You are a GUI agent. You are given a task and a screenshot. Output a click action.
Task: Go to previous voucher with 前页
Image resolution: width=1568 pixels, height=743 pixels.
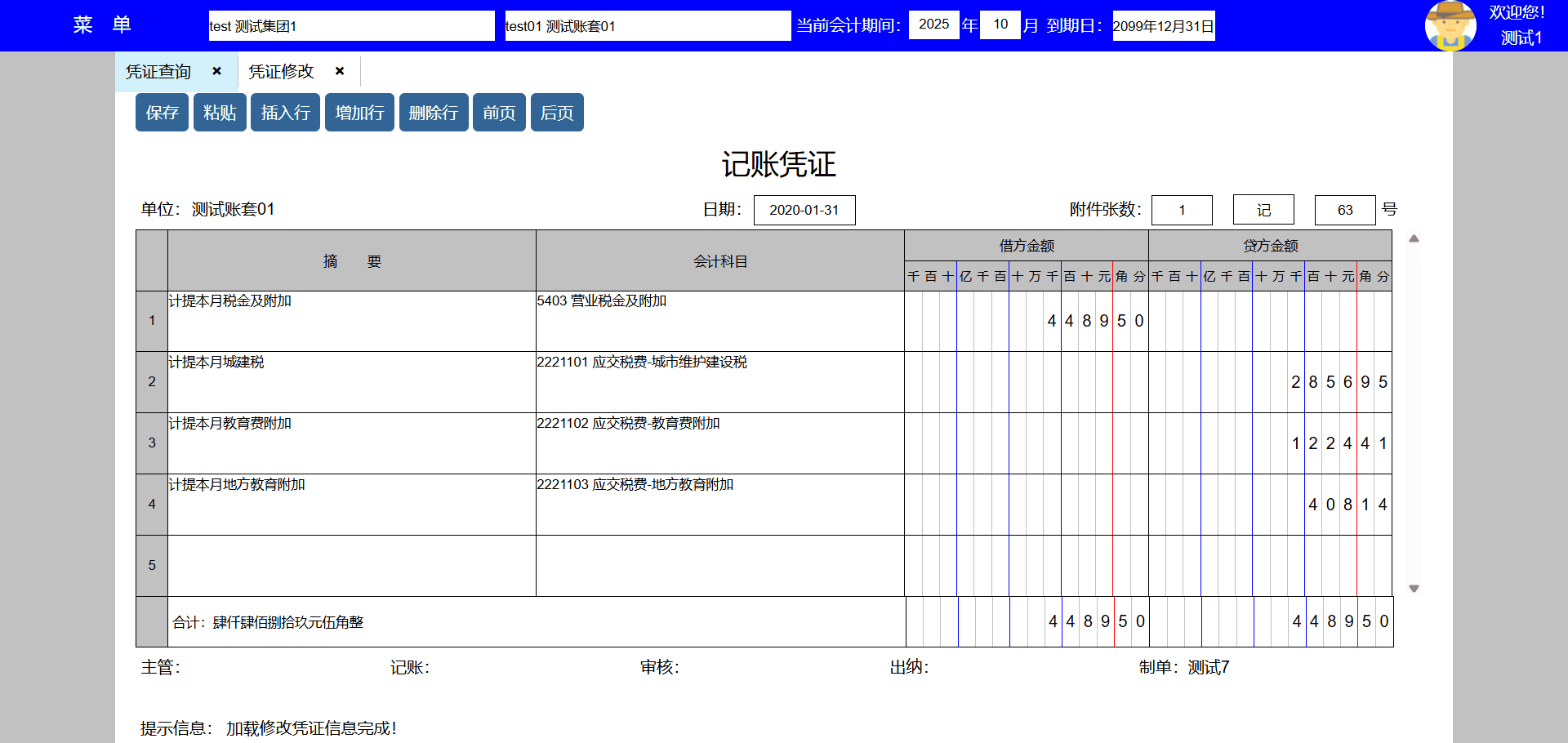click(499, 113)
